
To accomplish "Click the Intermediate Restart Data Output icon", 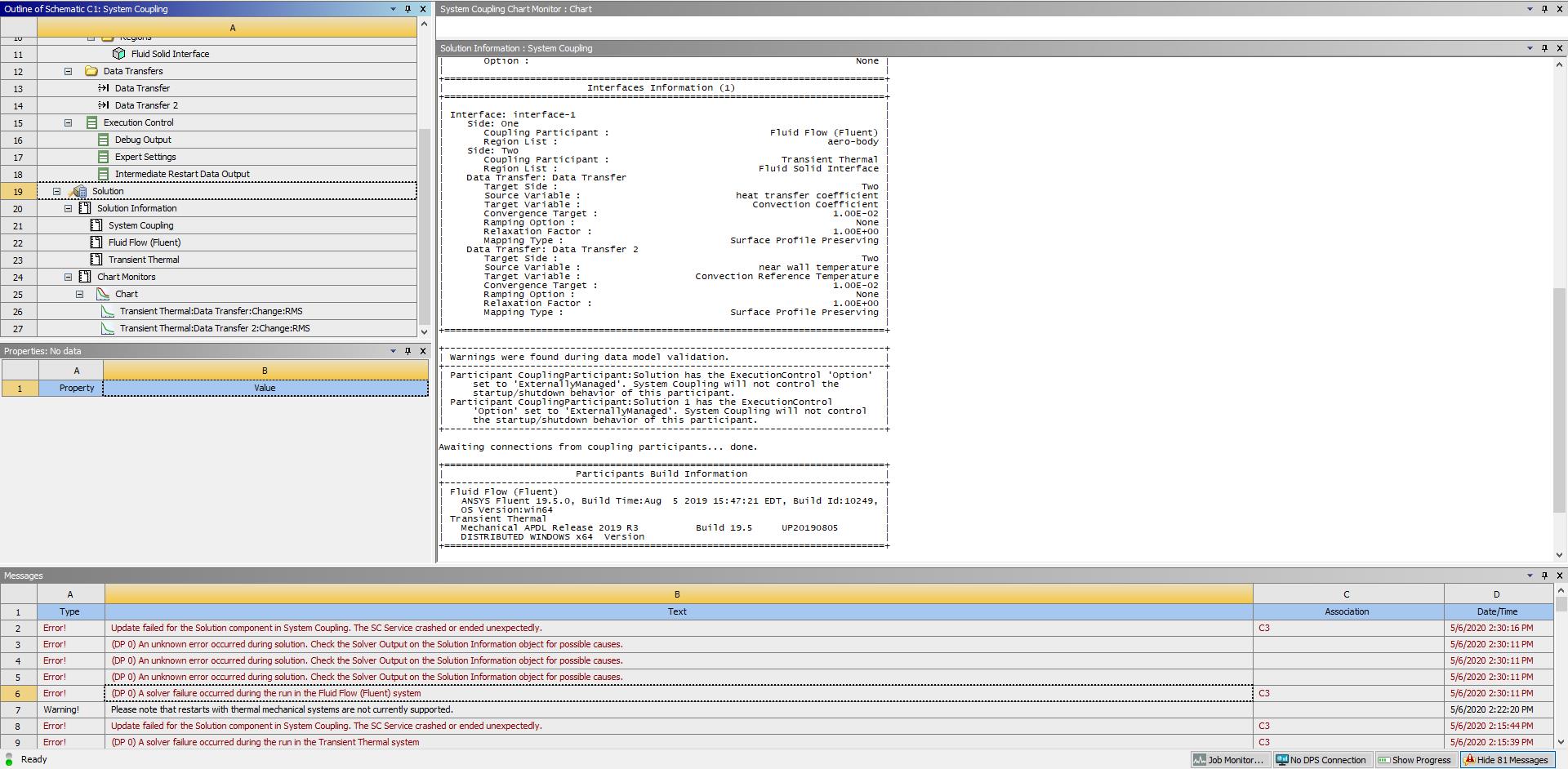I will coord(103,174).
